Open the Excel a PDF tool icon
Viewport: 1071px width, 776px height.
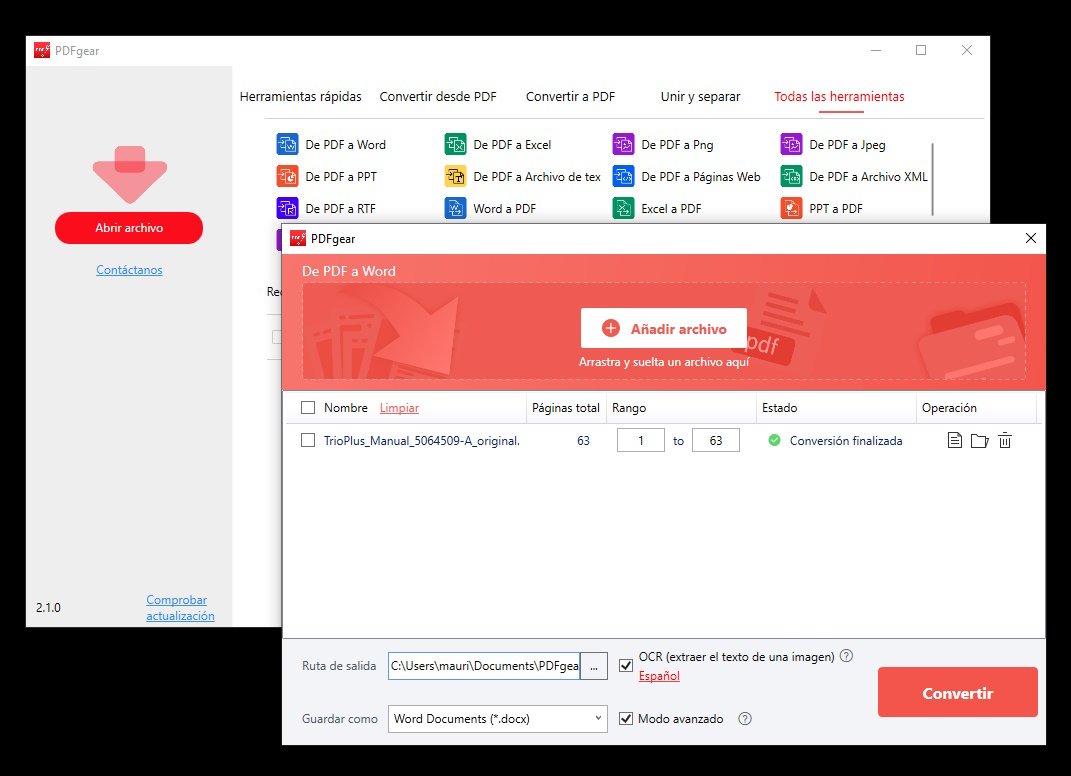pos(623,208)
